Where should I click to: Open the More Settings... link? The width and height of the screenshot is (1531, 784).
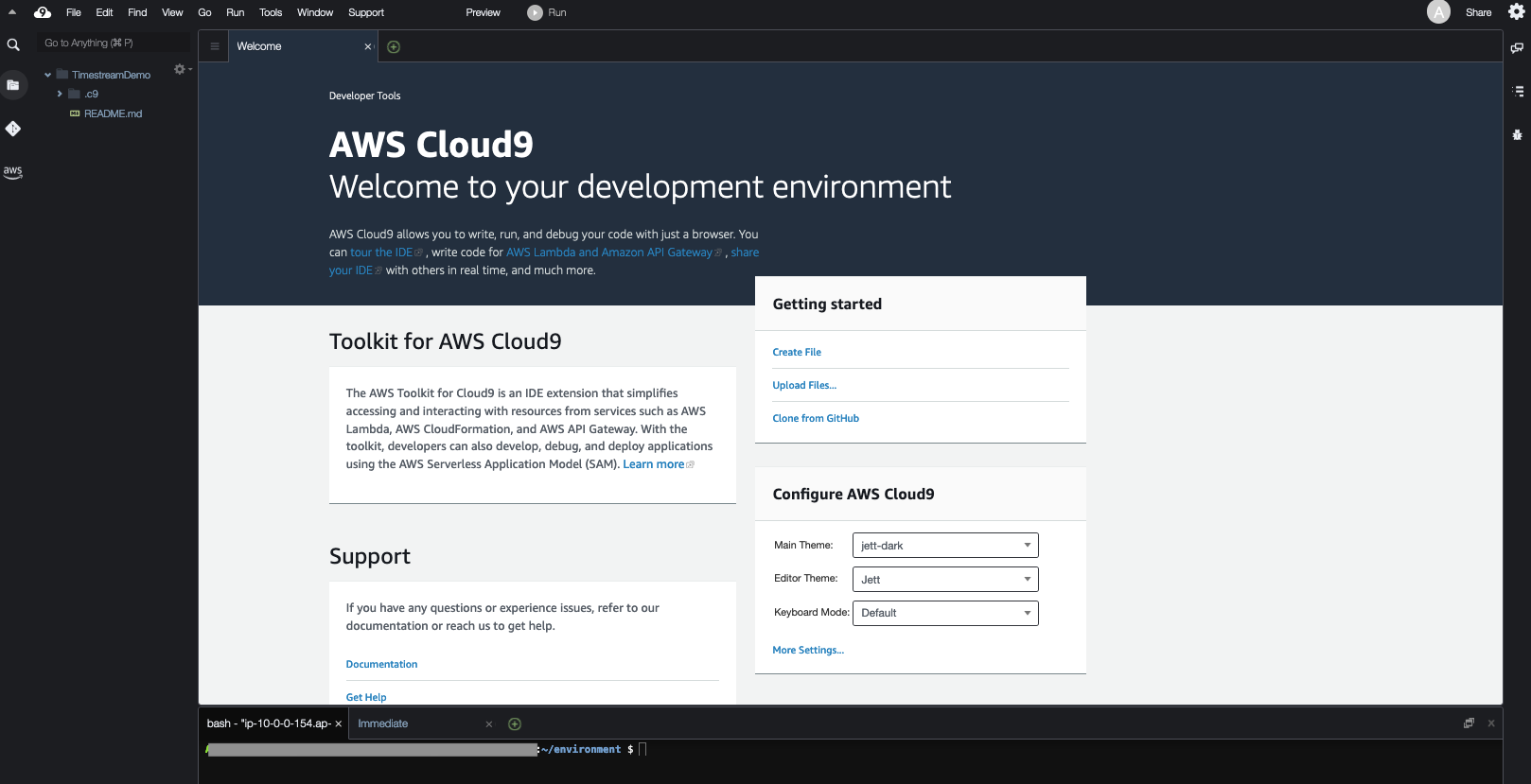[808, 651]
